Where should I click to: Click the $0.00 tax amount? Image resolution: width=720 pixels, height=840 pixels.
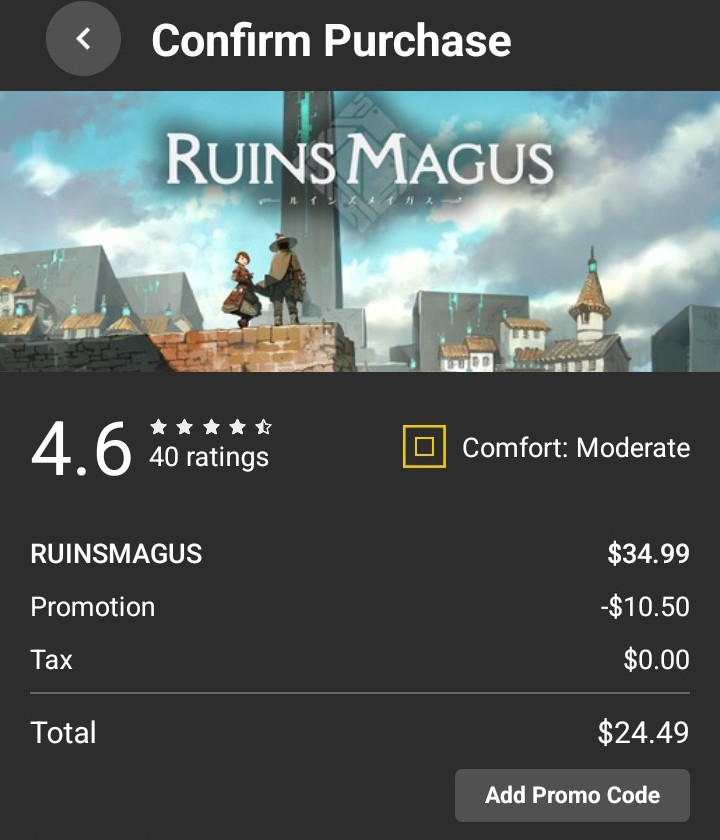pyautogui.click(x=656, y=659)
